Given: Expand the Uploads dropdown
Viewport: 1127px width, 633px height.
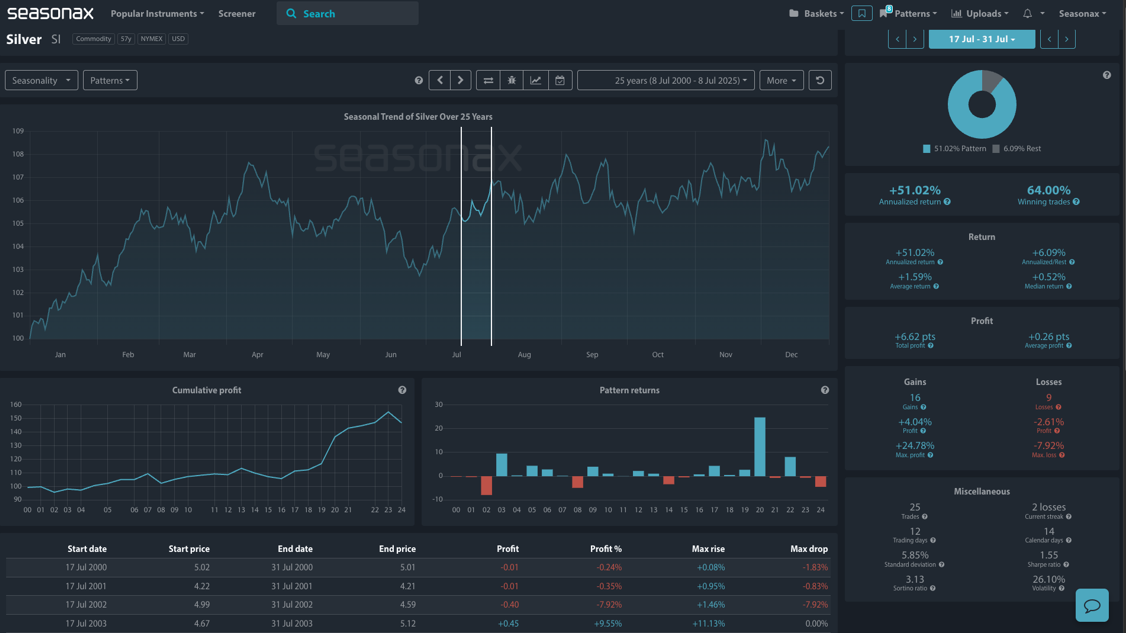Looking at the screenshot, I should tap(980, 14).
